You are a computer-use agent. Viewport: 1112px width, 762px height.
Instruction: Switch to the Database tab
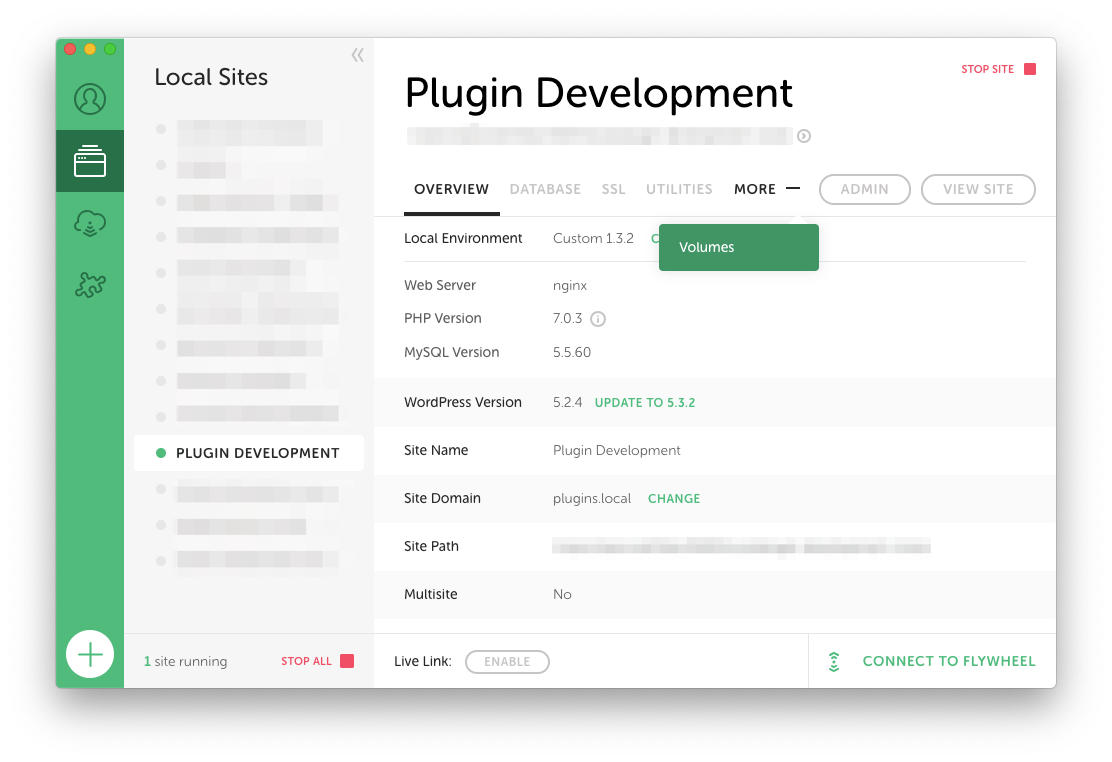(x=545, y=189)
